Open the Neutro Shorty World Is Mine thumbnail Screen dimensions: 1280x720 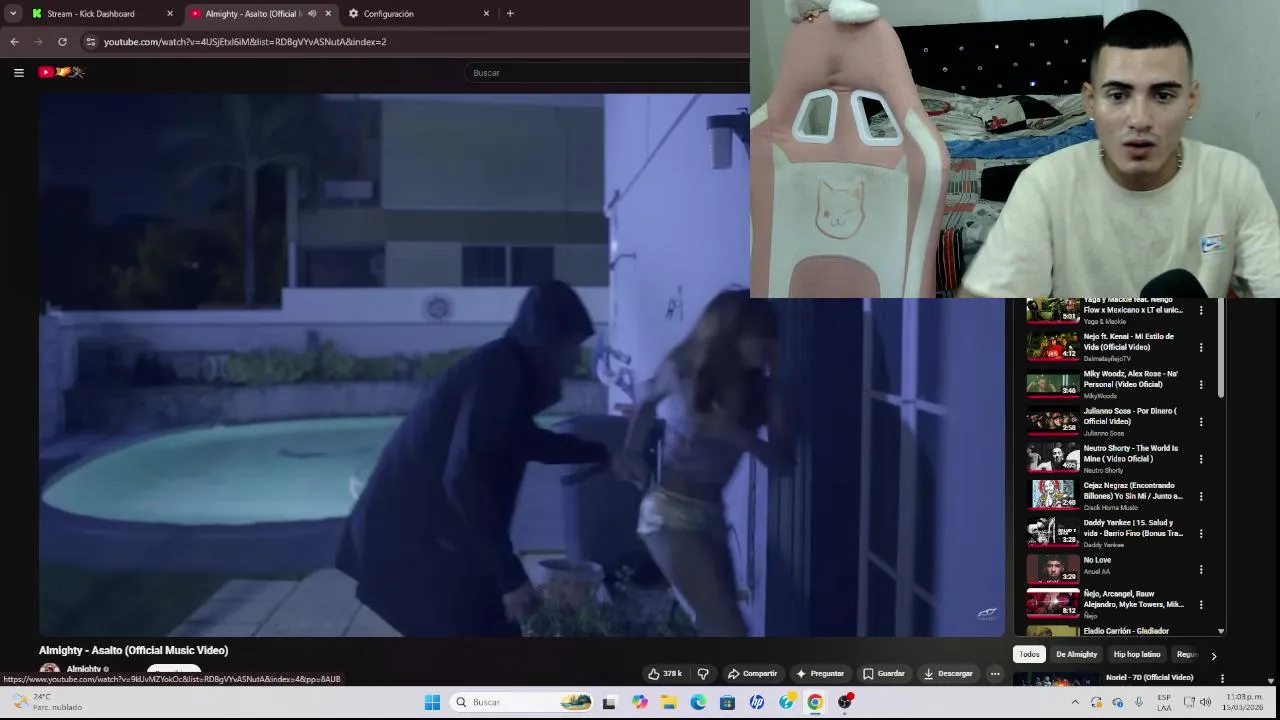[1053, 458]
